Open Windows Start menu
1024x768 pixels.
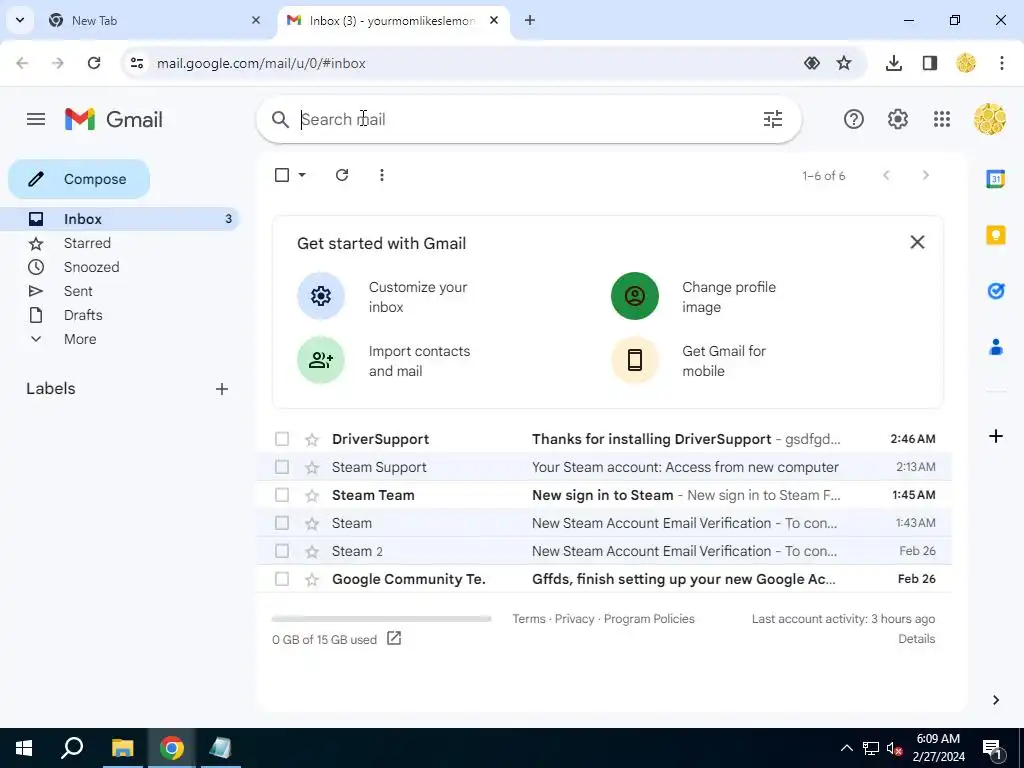click(x=24, y=748)
